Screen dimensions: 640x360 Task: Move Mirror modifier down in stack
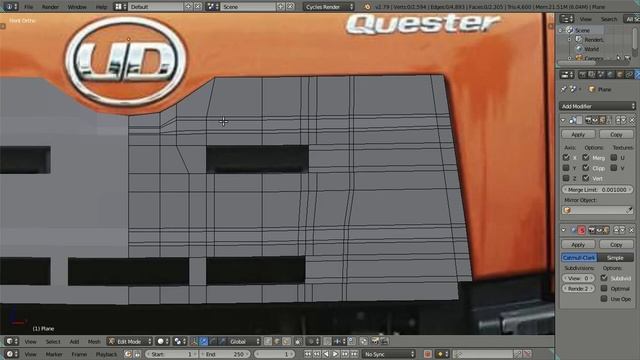(x=623, y=120)
